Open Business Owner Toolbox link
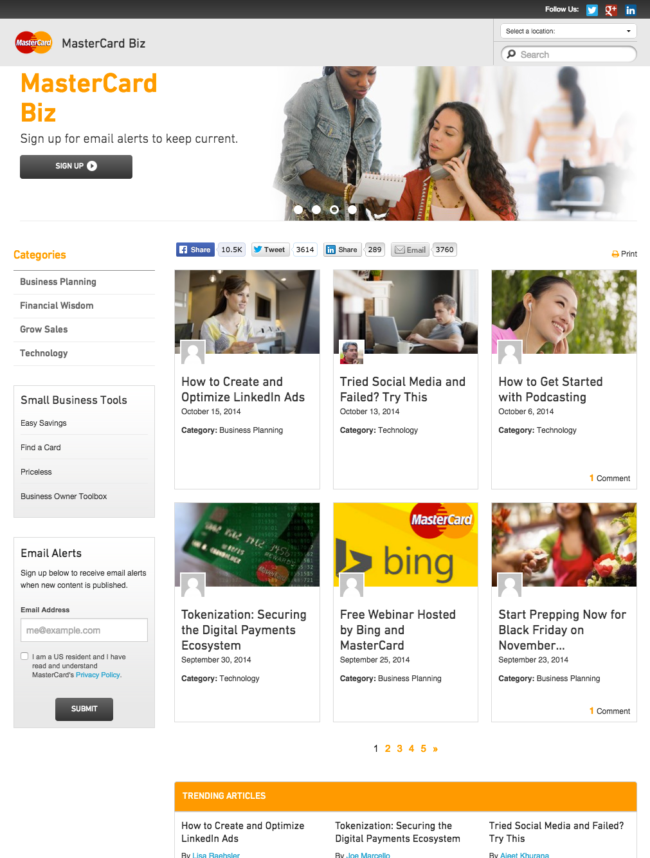Image resolution: width=650 pixels, height=858 pixels. point(63,496)
